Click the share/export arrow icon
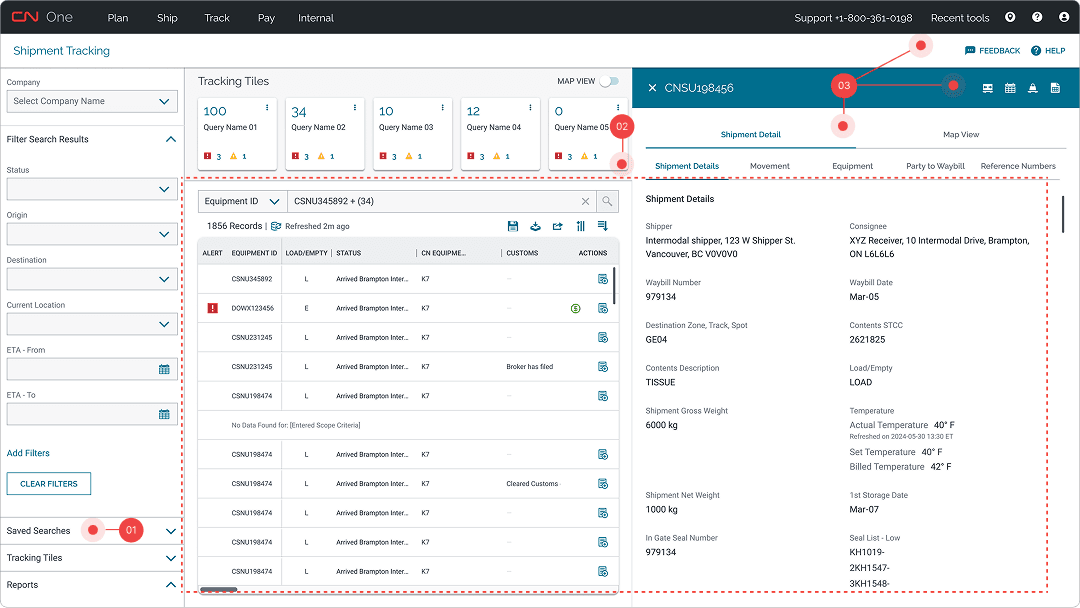Image resolution: width=1080 pixels, height=608 pixels. click(x=558, y=226)
